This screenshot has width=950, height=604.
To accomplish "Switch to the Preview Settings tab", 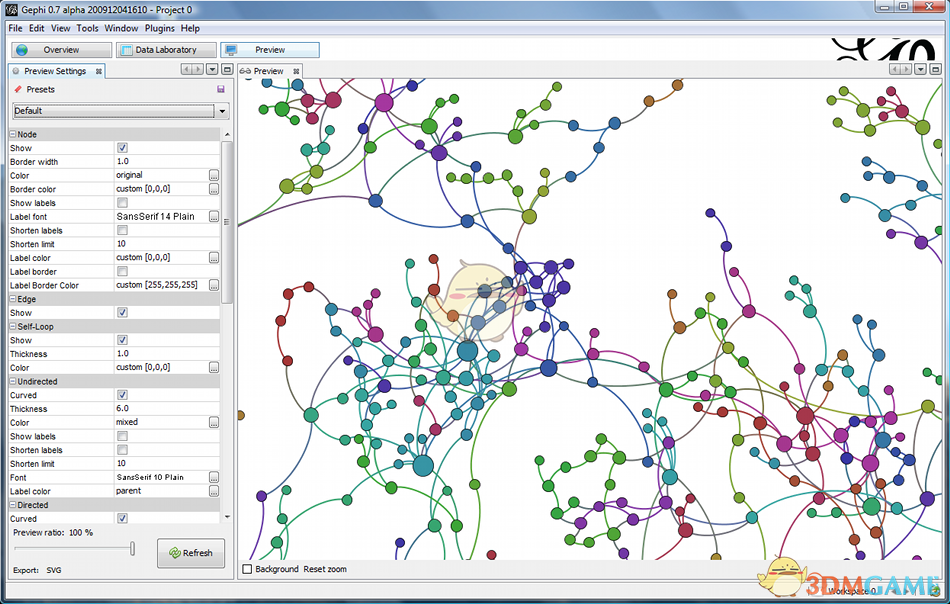I will click(55, 70).
